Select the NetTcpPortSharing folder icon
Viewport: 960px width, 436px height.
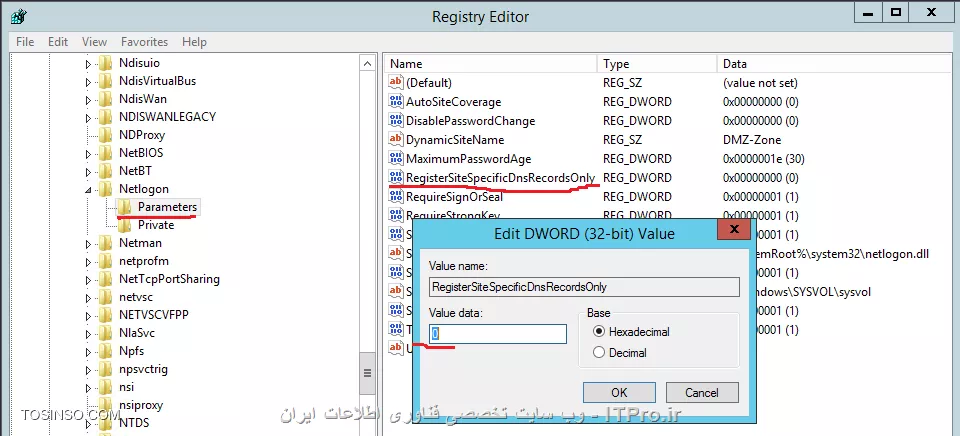(105, 279)
